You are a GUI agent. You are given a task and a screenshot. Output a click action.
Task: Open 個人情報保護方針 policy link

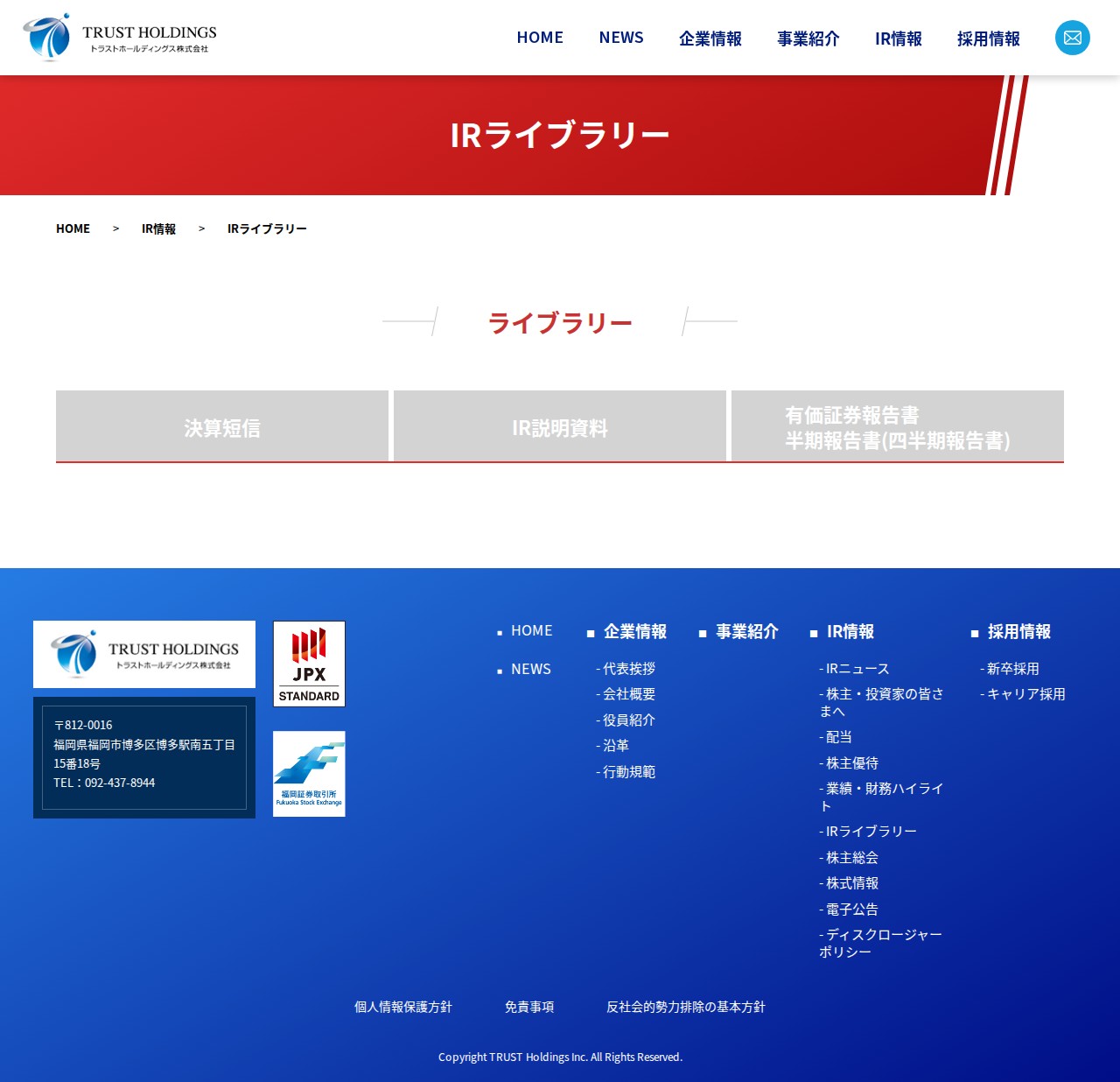point(403,1008)
